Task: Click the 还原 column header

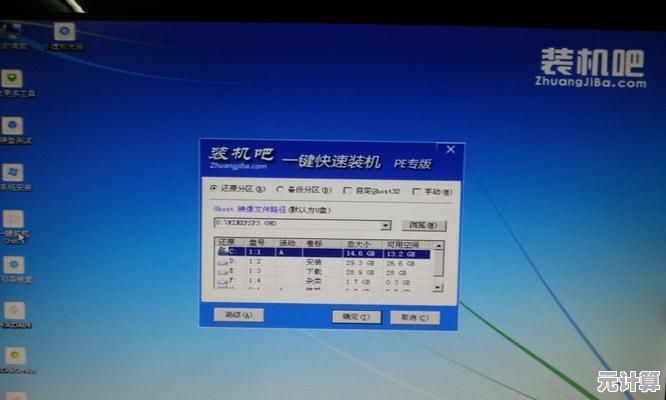Action: (229, 242)
